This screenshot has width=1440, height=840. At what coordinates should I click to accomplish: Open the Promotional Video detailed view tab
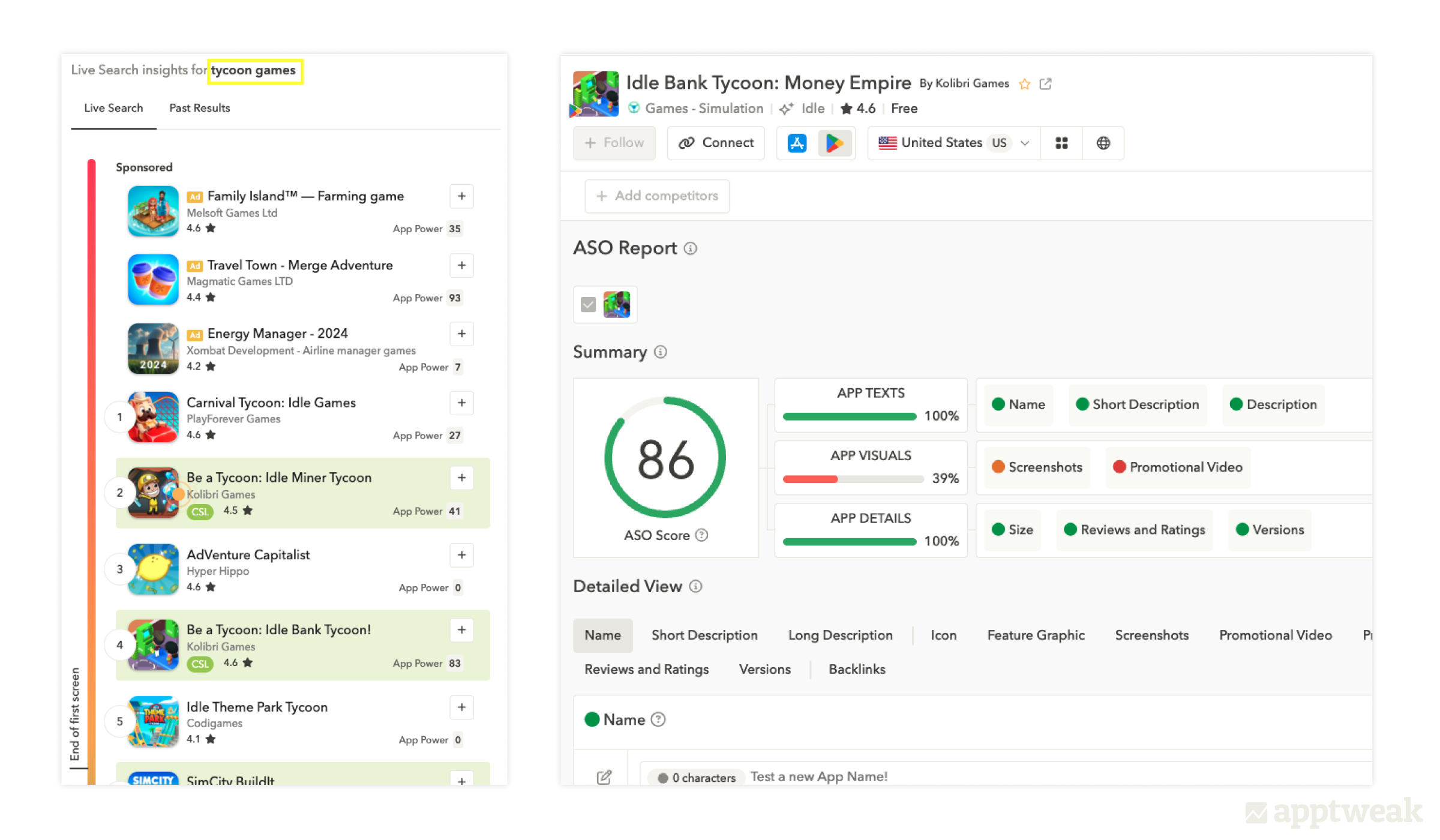pyautogui.click(x=1276, y=635)
